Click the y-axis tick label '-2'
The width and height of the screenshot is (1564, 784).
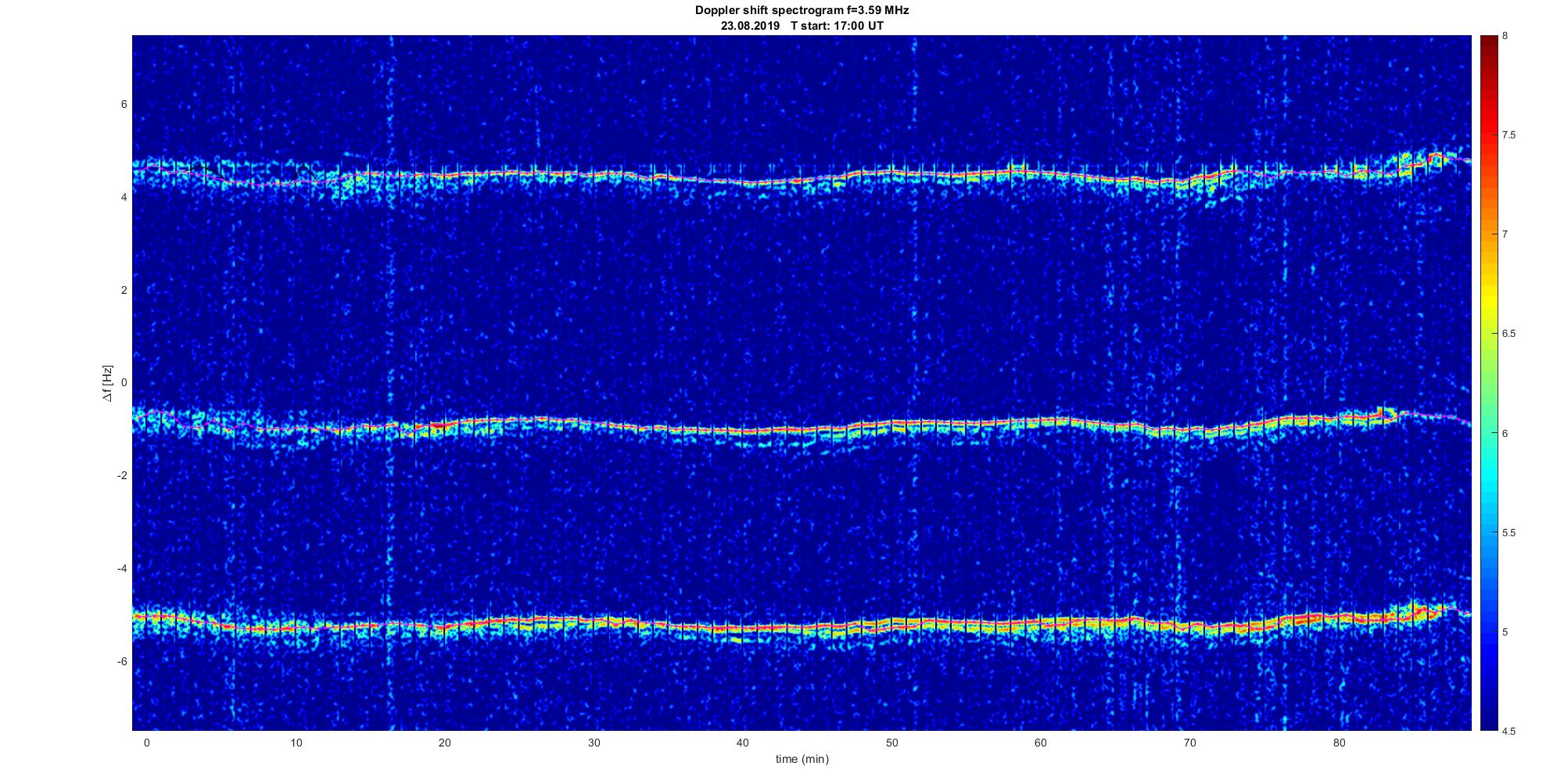pyautogui.click(x=123, y=476)
